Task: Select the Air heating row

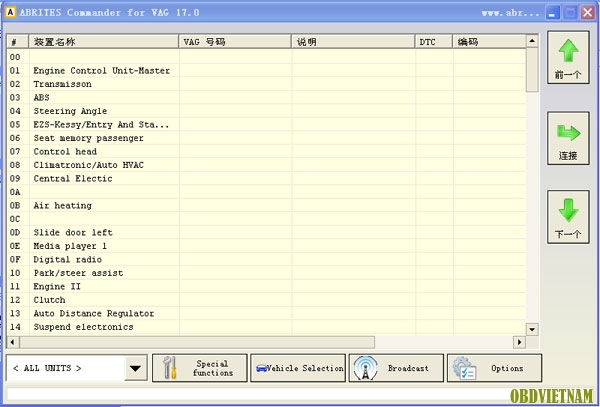Action: tap(266, 205)
